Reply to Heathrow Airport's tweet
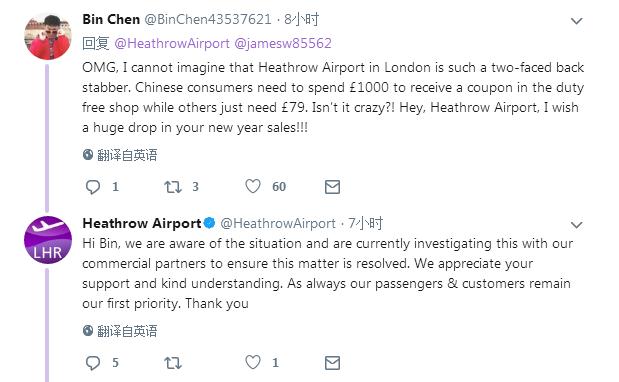The height and width of the screenshot is (382, 619). click(x=93, y=363)
